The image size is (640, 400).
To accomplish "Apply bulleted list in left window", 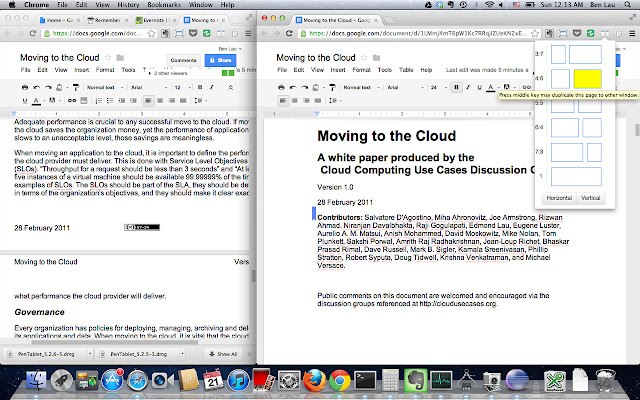I will 110,100.
